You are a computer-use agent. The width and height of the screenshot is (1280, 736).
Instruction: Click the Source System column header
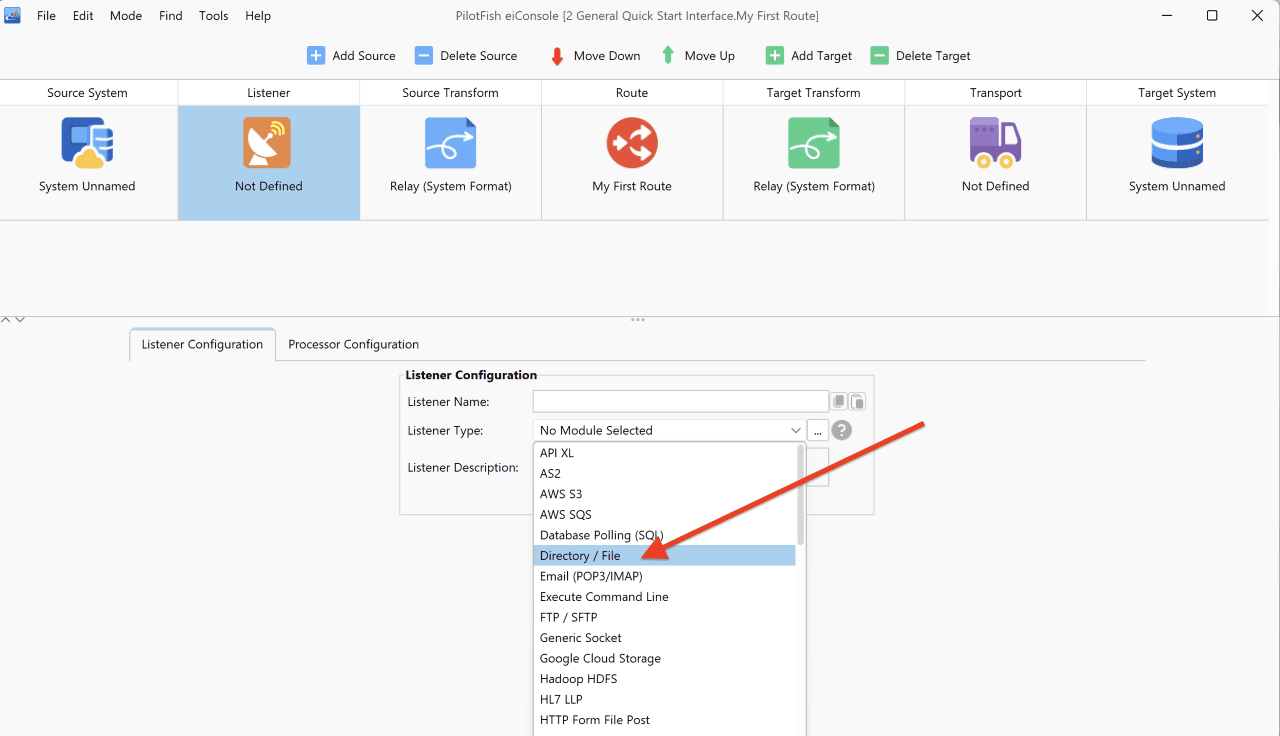point(87,93)
